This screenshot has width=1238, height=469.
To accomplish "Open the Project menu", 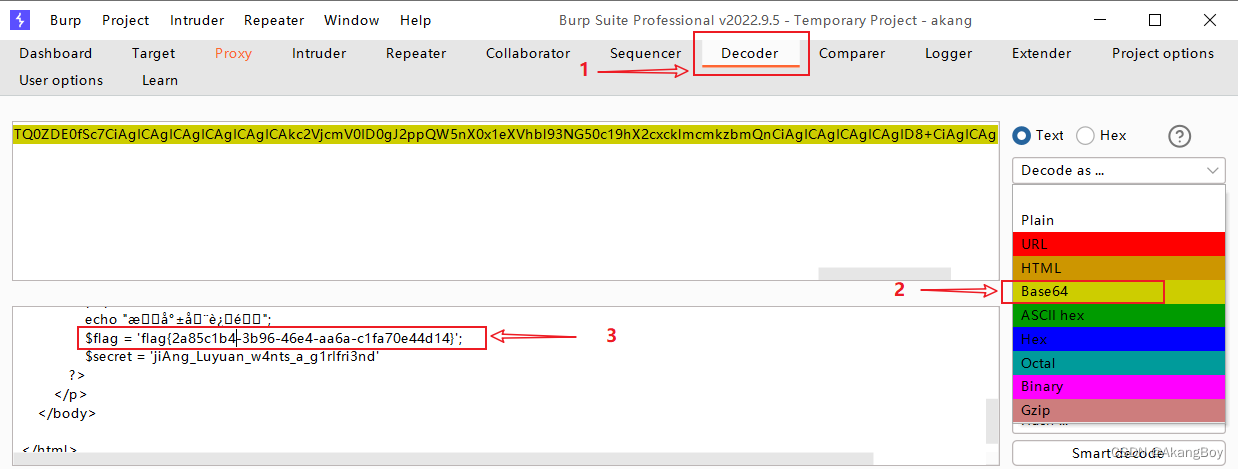I will 126,20.
